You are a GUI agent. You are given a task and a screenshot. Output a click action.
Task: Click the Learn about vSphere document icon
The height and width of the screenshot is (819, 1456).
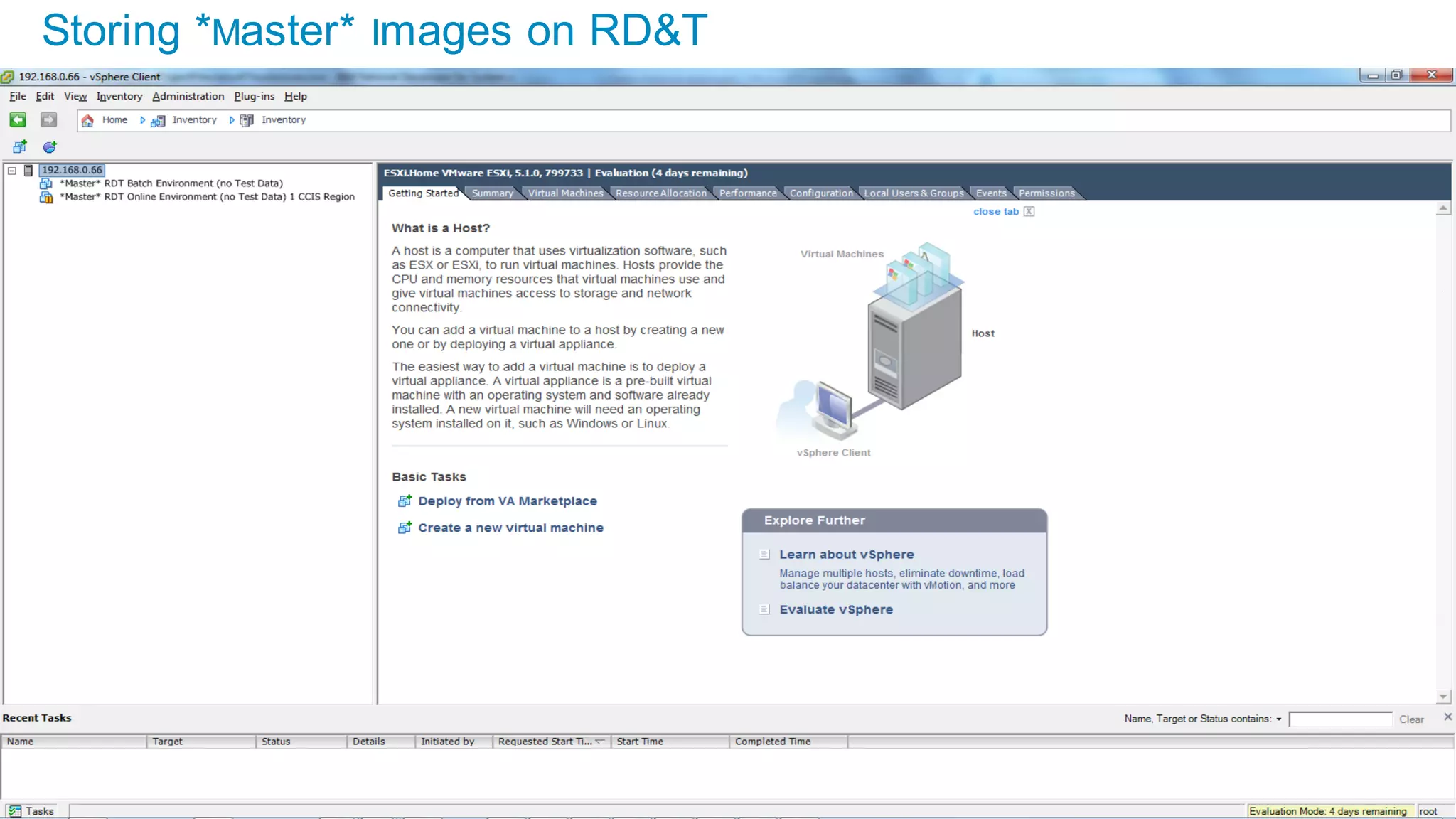[x=765, y=555]
